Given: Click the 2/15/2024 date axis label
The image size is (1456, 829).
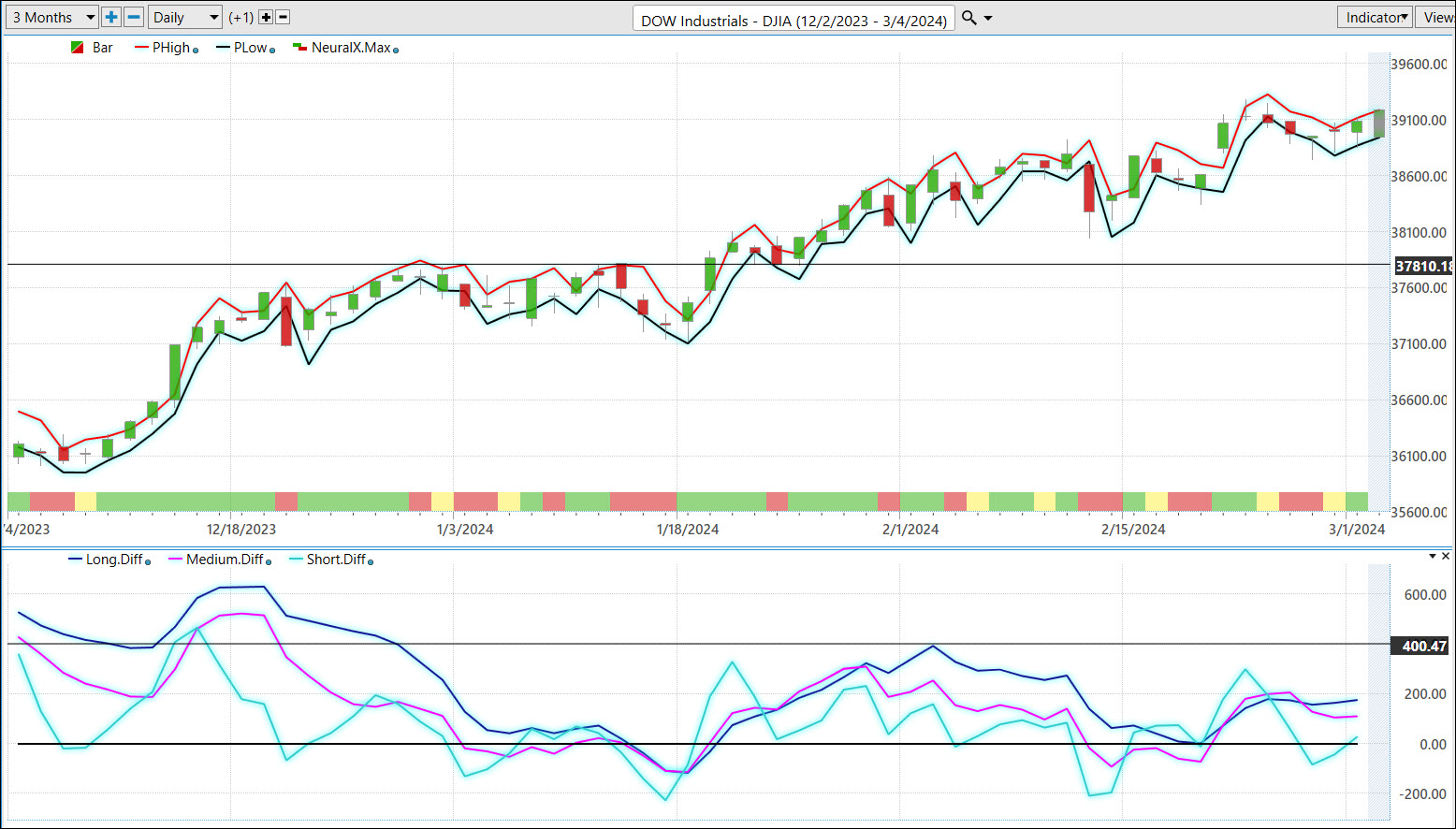Looking at the screenshot, I should (1133, 530).
